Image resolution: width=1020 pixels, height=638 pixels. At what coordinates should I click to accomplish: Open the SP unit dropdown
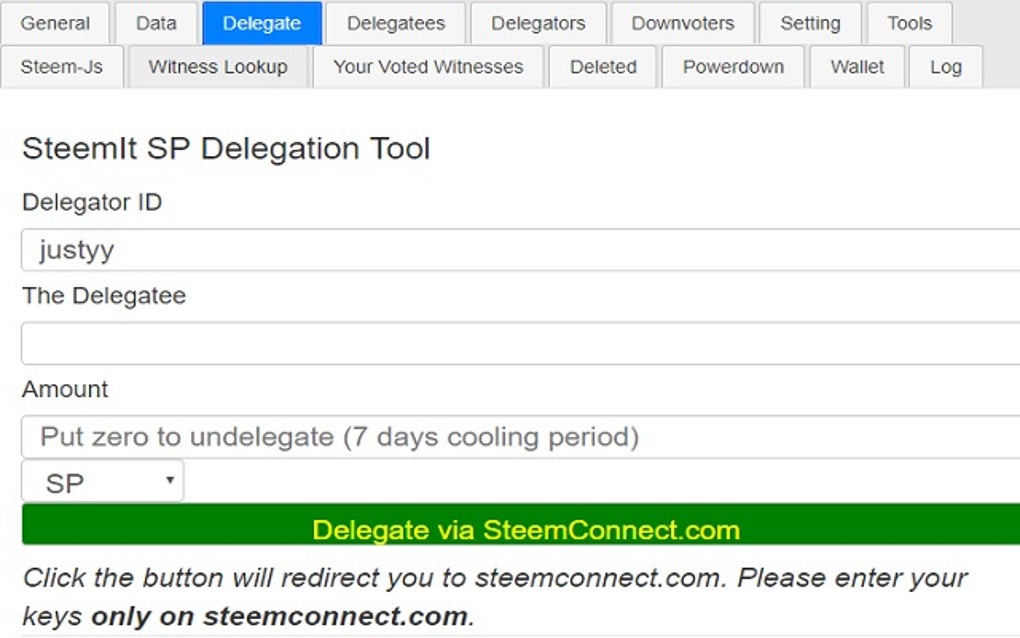coord(100,480)
